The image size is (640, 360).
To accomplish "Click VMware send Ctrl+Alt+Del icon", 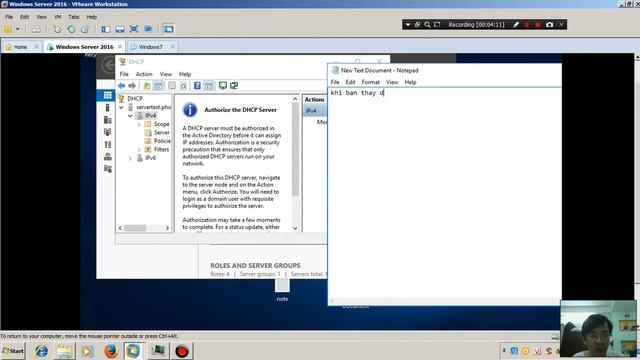I will pos(36,29).
